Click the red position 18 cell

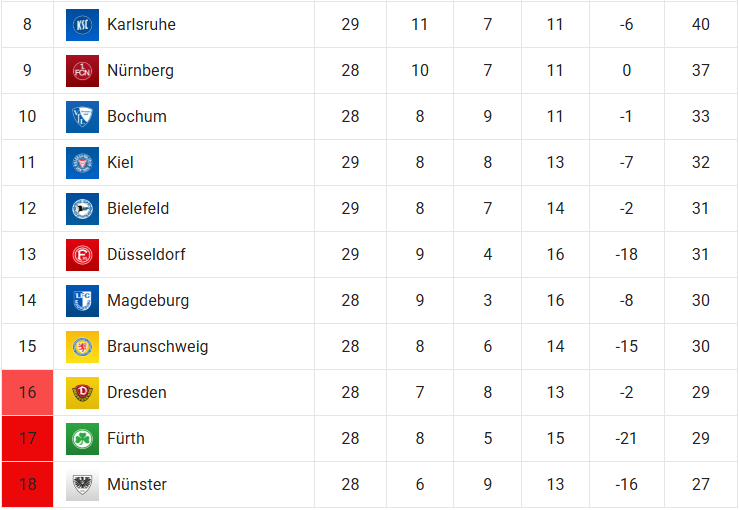click(x=27, y=485)
